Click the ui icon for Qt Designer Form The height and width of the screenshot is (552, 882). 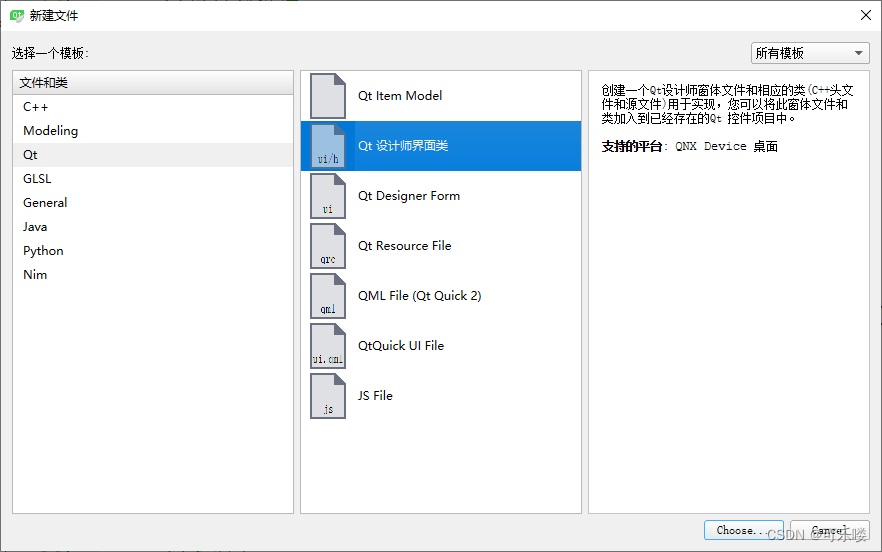point(328,196)
